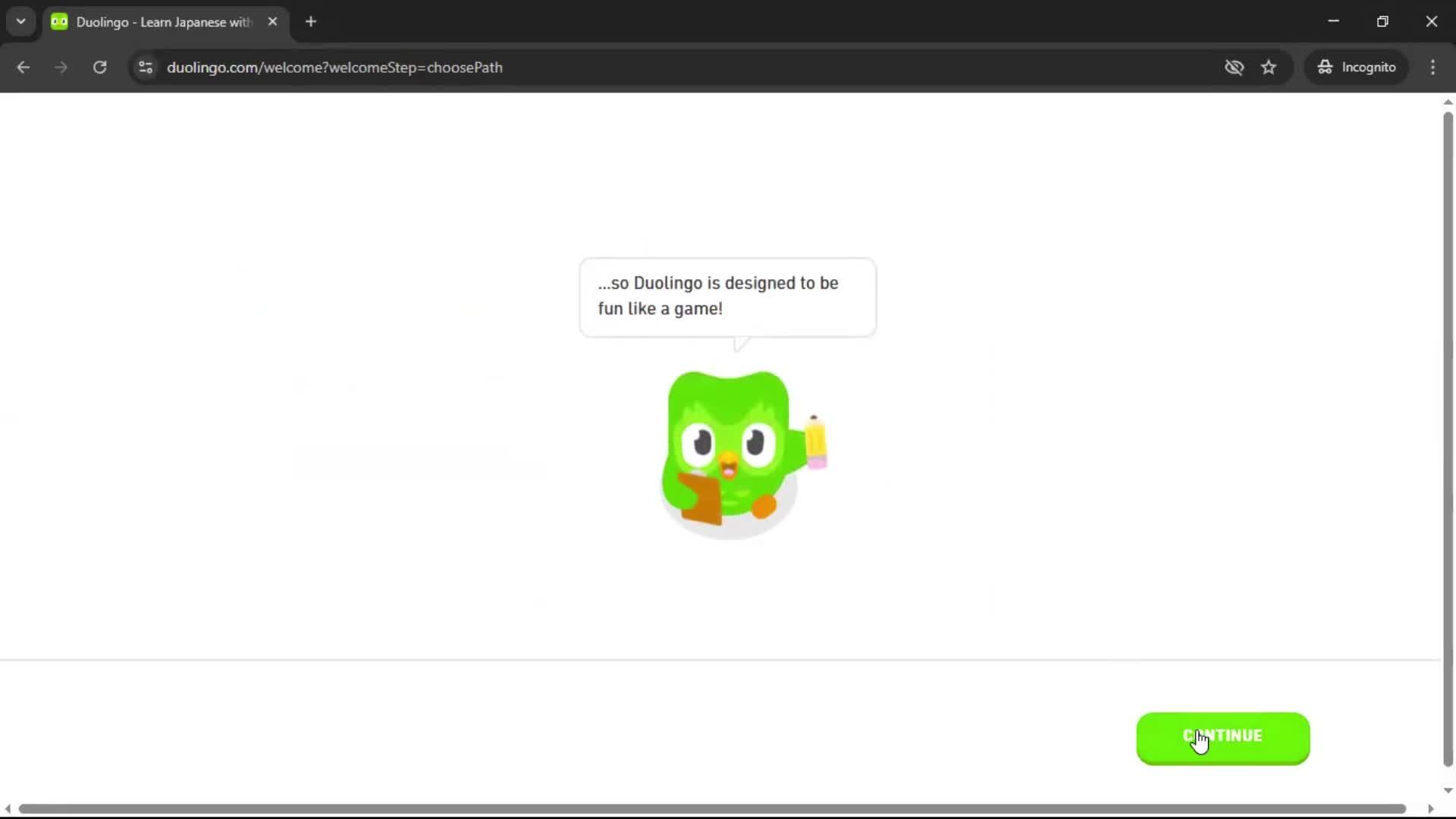Screen dimensions: 1456x819
Task: Click the third-party cookies eye icon
Action: tap(1235, 67)
